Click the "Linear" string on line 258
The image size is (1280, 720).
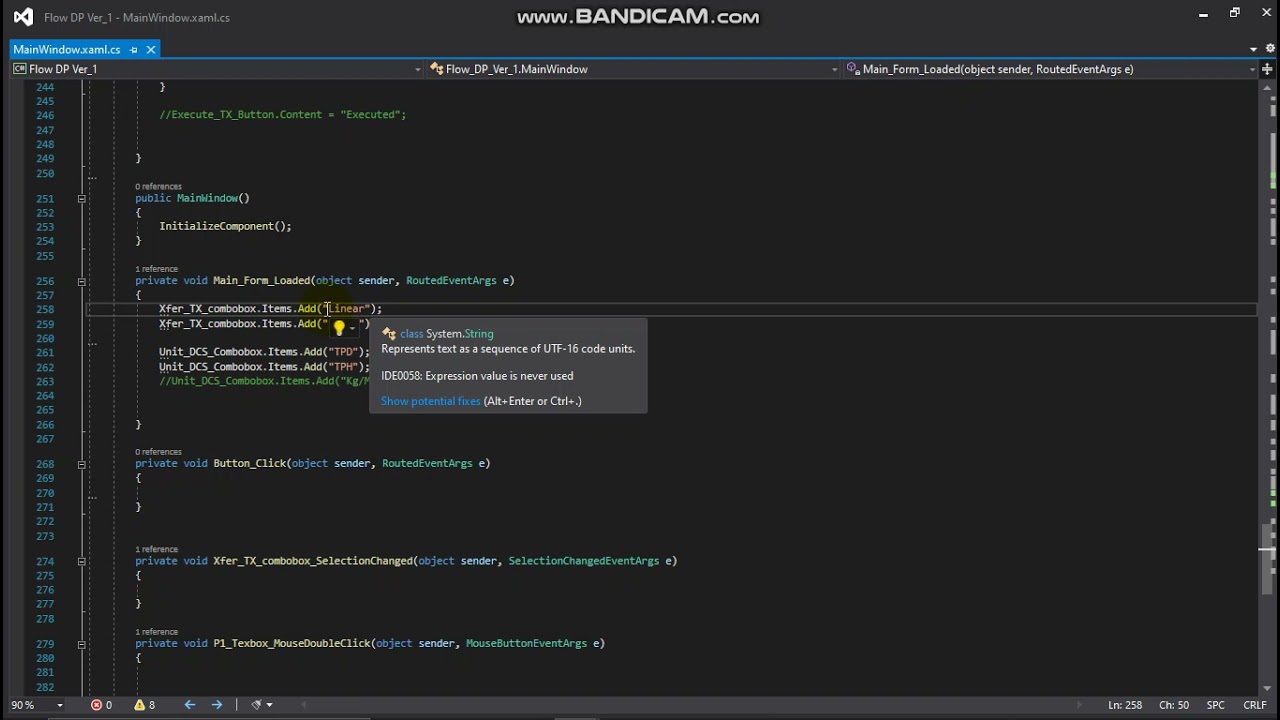click(x=346, y=309)
